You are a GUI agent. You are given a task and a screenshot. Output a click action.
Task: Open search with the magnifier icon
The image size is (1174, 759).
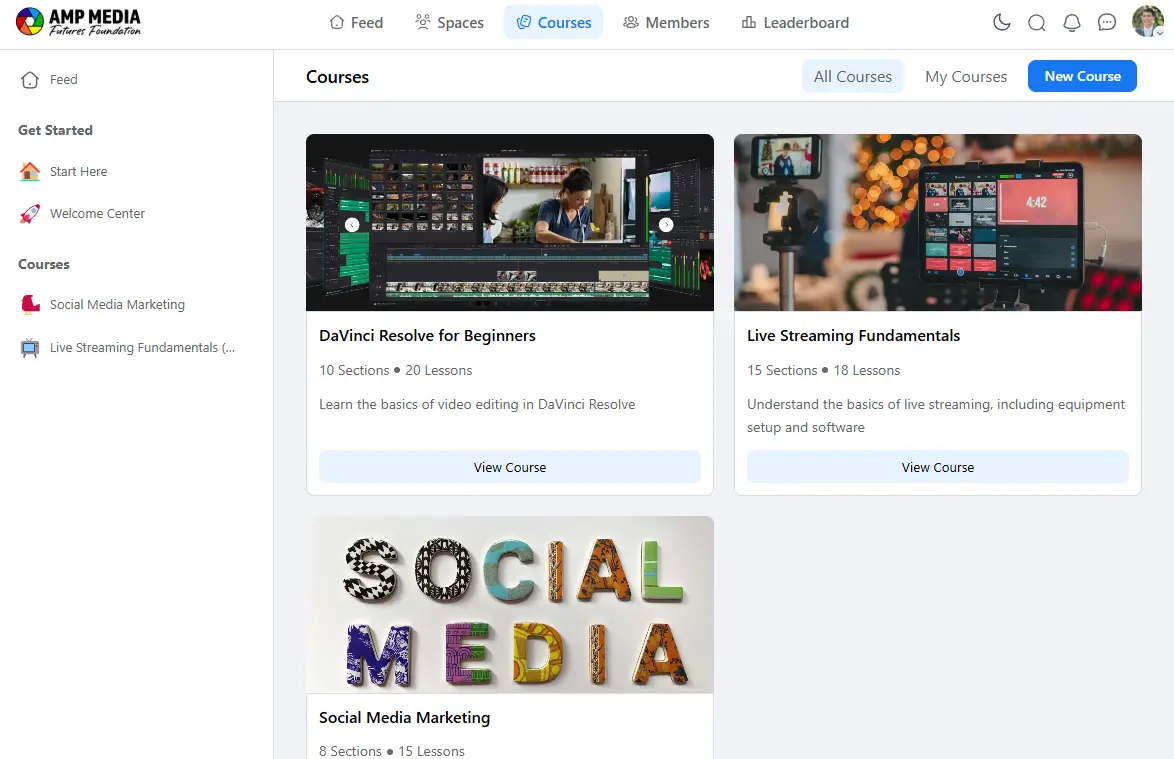[1037, 23]
